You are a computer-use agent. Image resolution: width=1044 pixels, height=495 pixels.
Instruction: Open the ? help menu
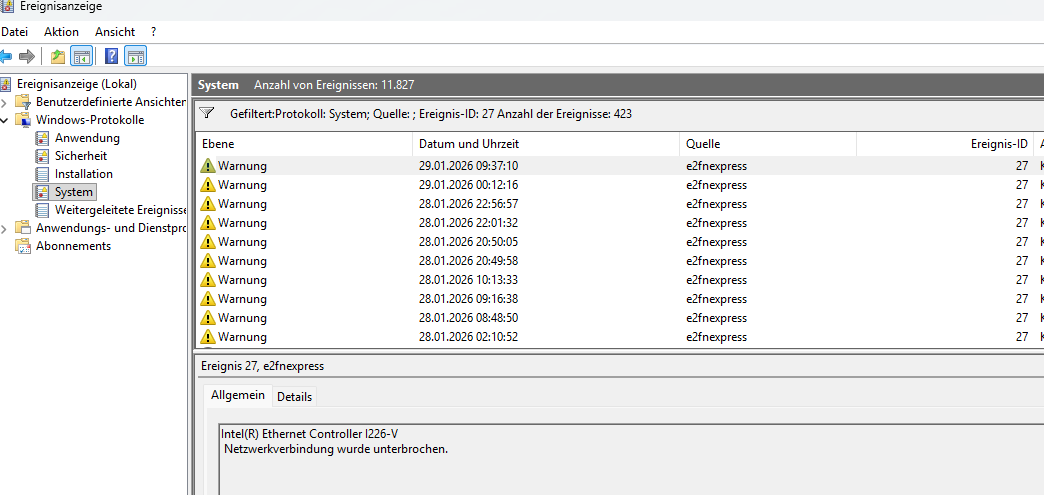pos(154,31)
